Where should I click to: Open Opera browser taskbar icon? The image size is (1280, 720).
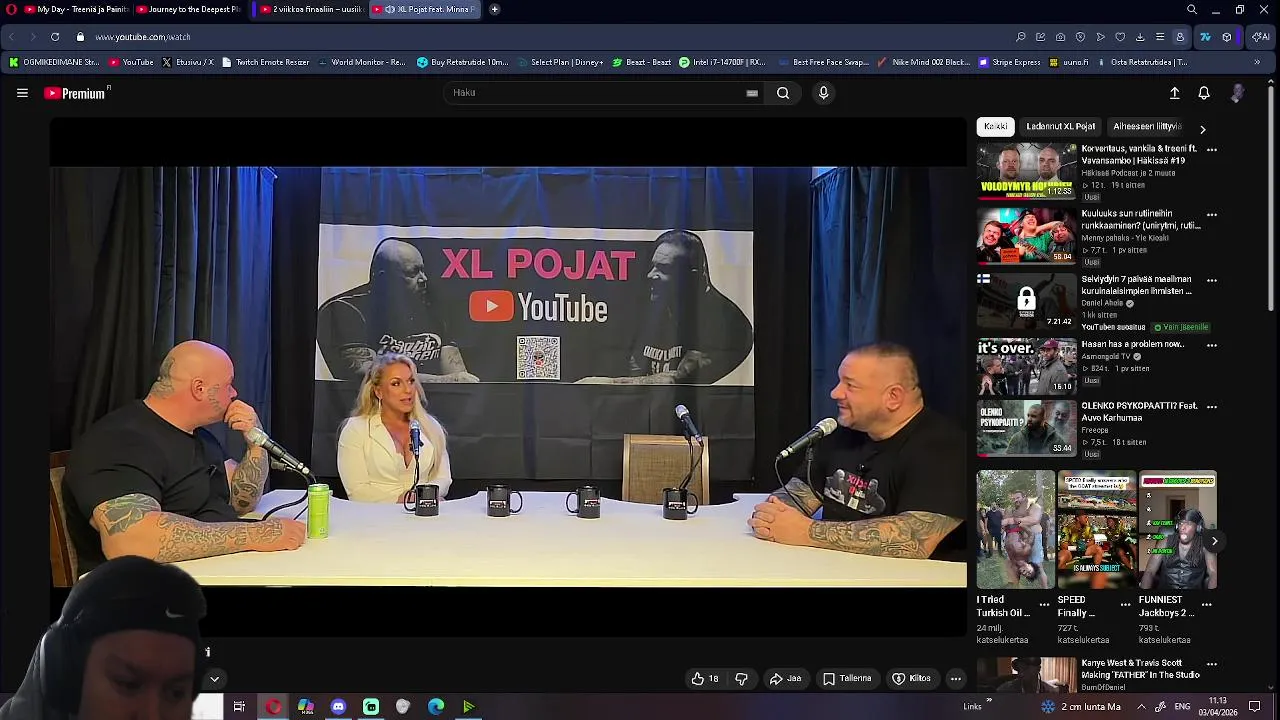pyautogui.click(x=273, y=707)
